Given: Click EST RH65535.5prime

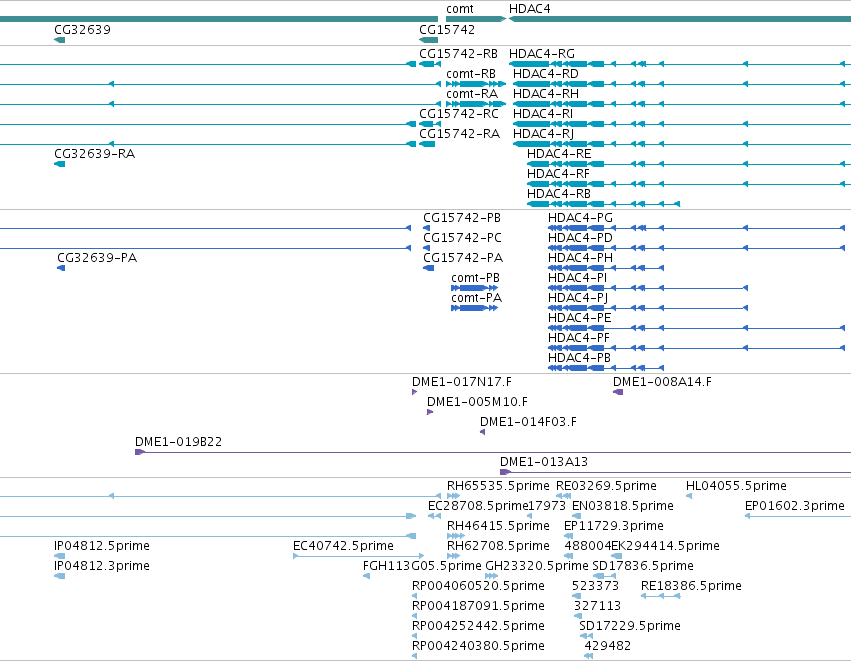Looking at the screenshot, I should click(x=498, y=486).
